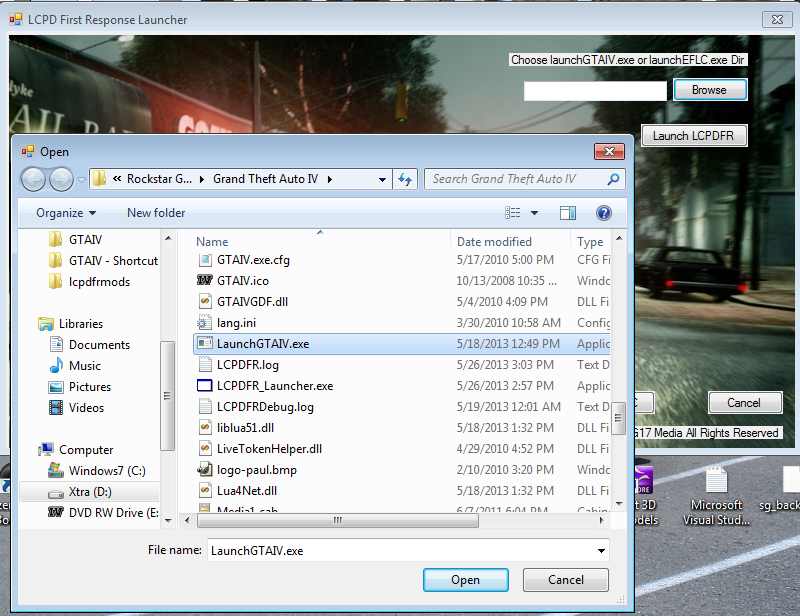
Task: Click the help question mark icon
Action: pos(603,213)
